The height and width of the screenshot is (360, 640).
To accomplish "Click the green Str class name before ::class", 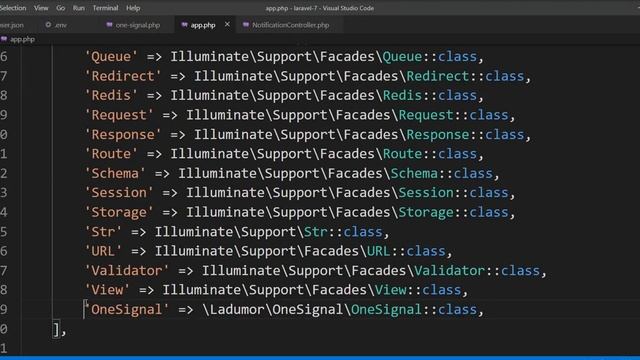I will [316, 231].
